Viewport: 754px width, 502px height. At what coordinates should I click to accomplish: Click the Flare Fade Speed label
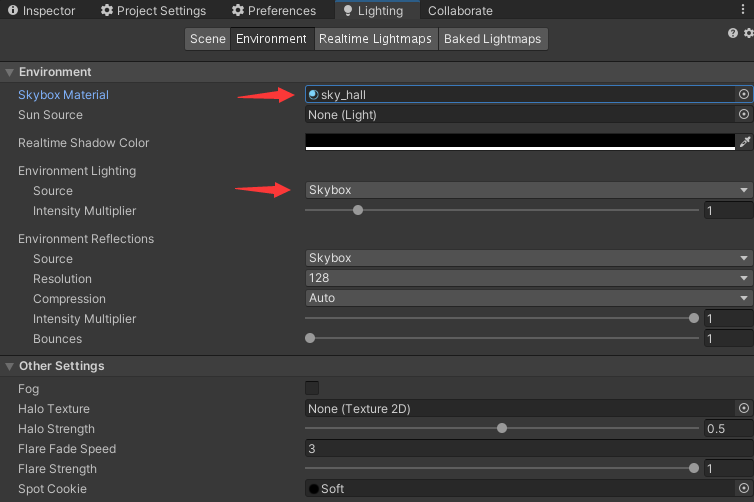[x=67, y=449]
